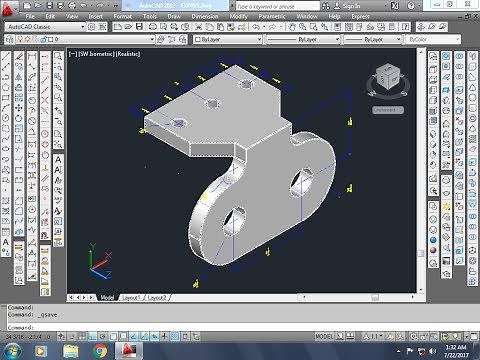Toggle Object Snap in the status bar

pos(113,337)
